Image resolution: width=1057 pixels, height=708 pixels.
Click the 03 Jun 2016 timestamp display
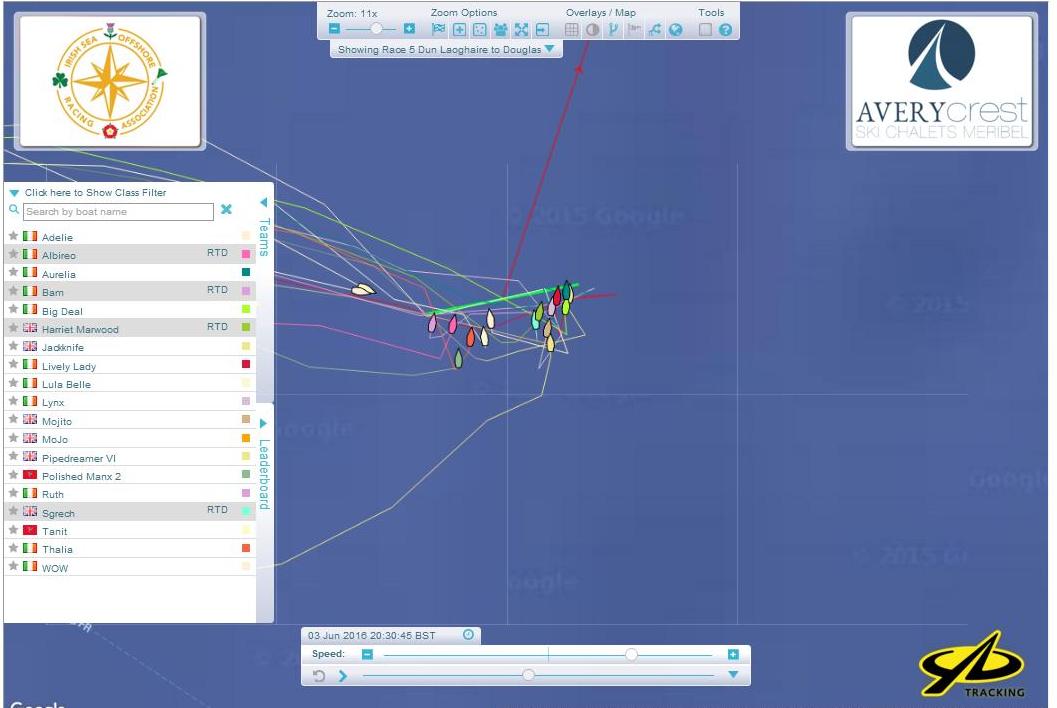tap(372, 635)
